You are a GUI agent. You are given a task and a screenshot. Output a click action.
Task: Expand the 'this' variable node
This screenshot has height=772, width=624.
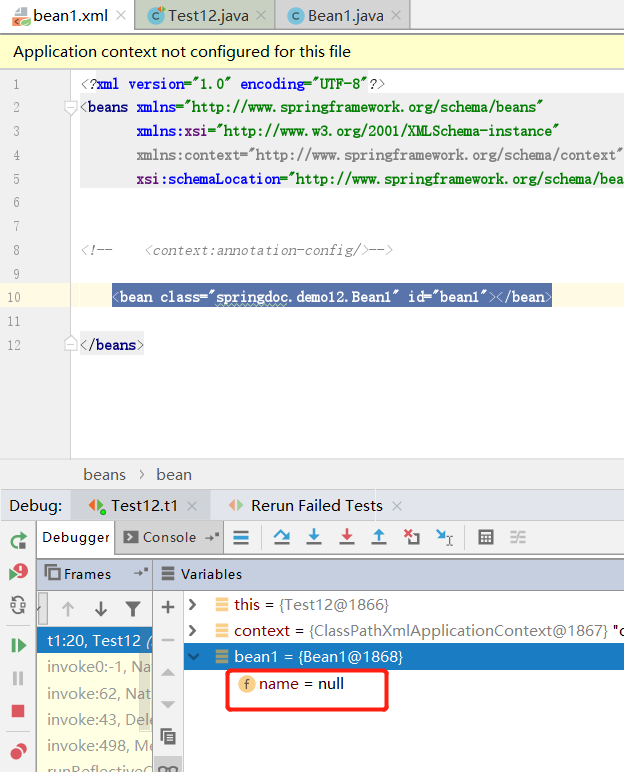(193, 604)
